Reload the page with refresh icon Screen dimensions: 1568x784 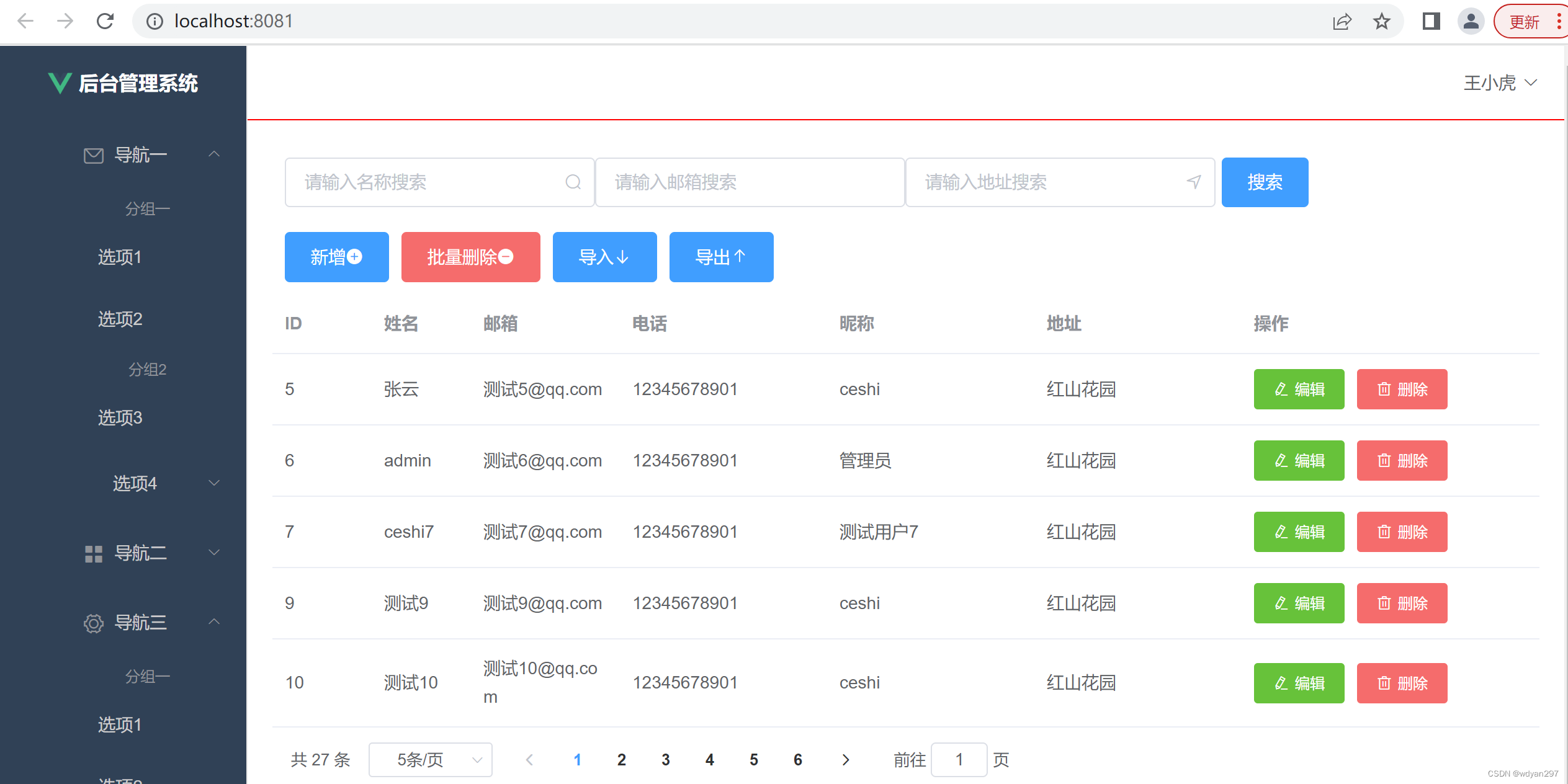pyautogui.click(x=105, y=22)
